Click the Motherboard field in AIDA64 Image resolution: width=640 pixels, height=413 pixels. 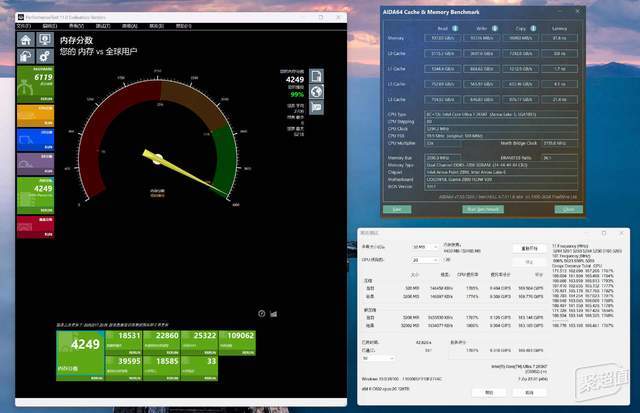(501, 179)
